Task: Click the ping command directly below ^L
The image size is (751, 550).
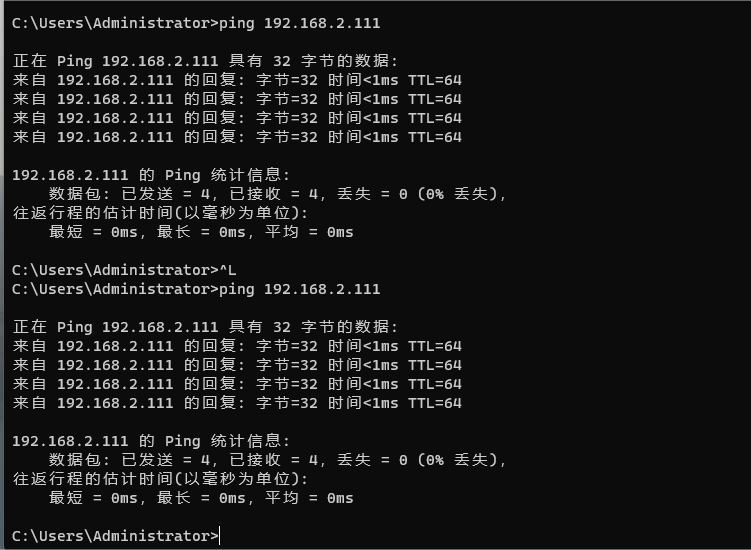Action: pyautogui.click(x=196, y=289)
